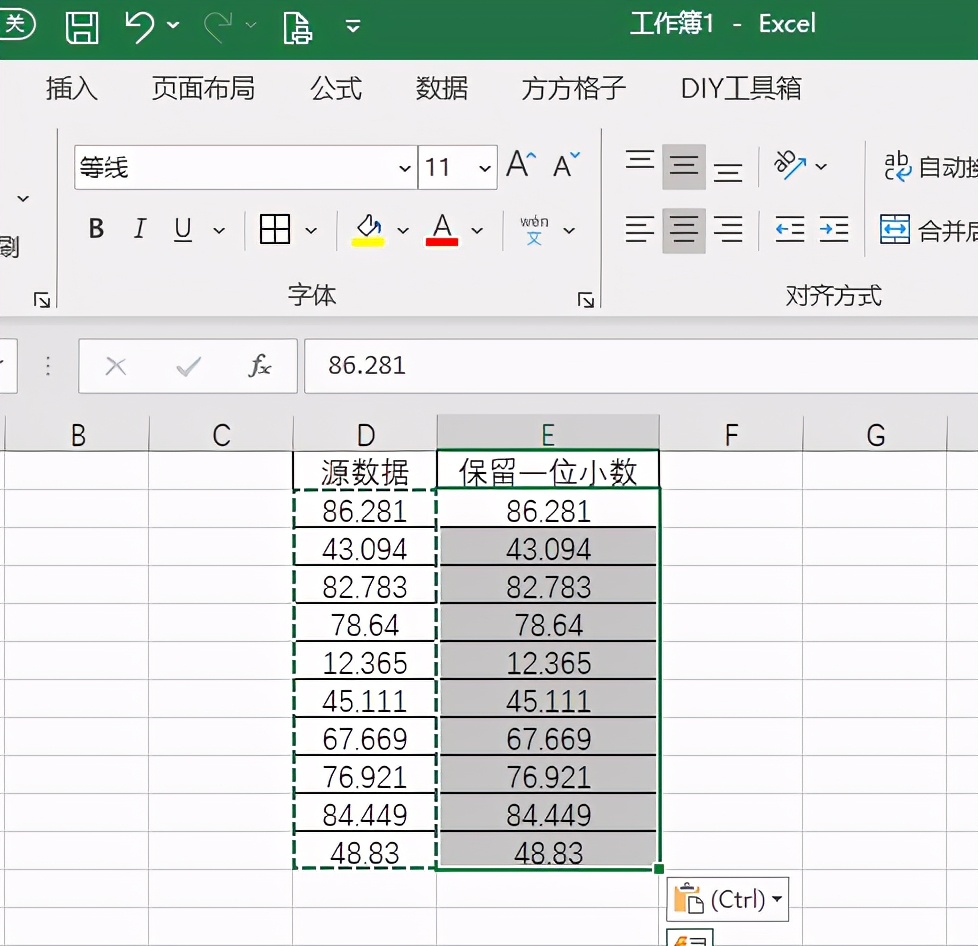This screenshot has width=978, height=946.
Task: Open the font size dropdown
Action: coord(485,168)
